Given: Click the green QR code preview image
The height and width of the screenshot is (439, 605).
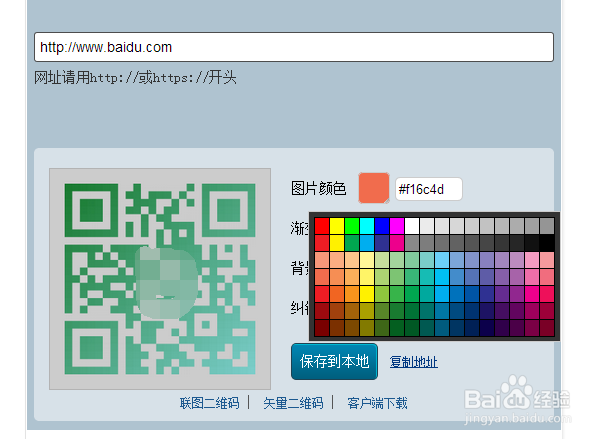Looking at the screenshot, I should coord(160,279).
